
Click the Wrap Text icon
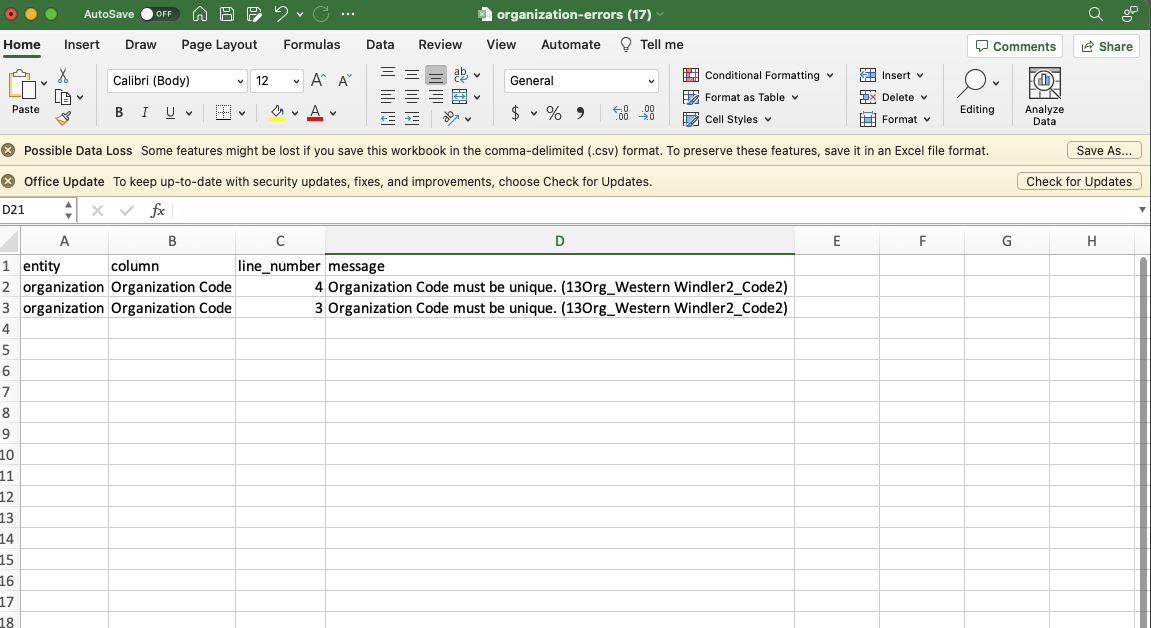click(460, 74)
